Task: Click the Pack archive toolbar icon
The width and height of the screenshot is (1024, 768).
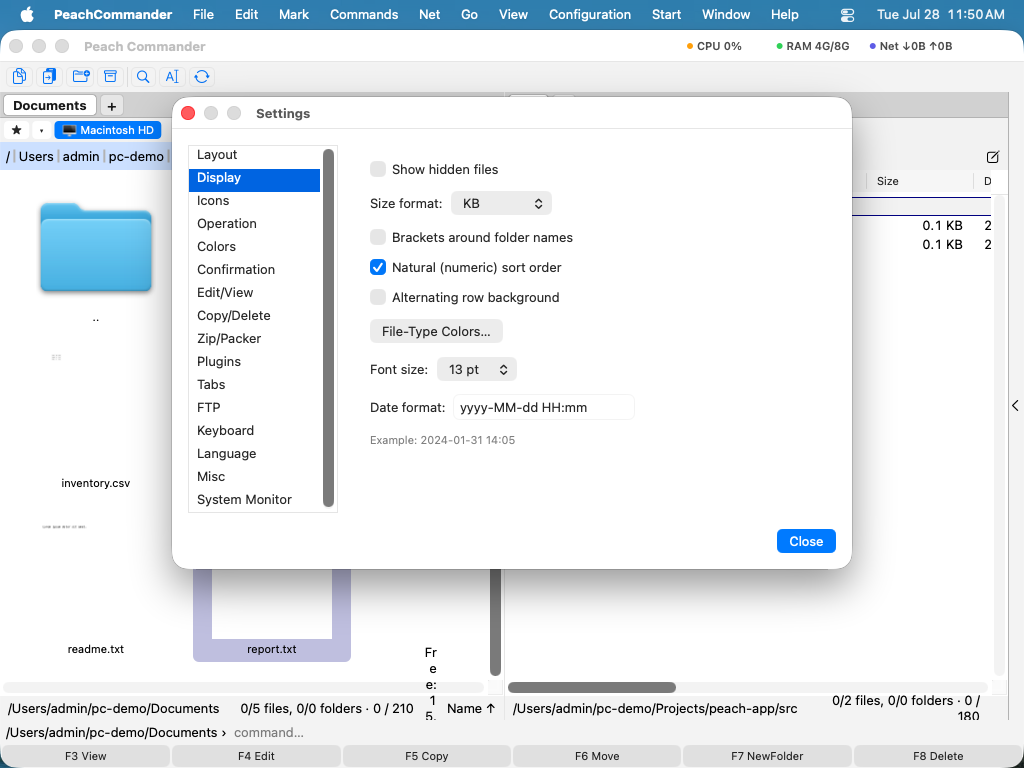Action: click(x=110, y=76)
